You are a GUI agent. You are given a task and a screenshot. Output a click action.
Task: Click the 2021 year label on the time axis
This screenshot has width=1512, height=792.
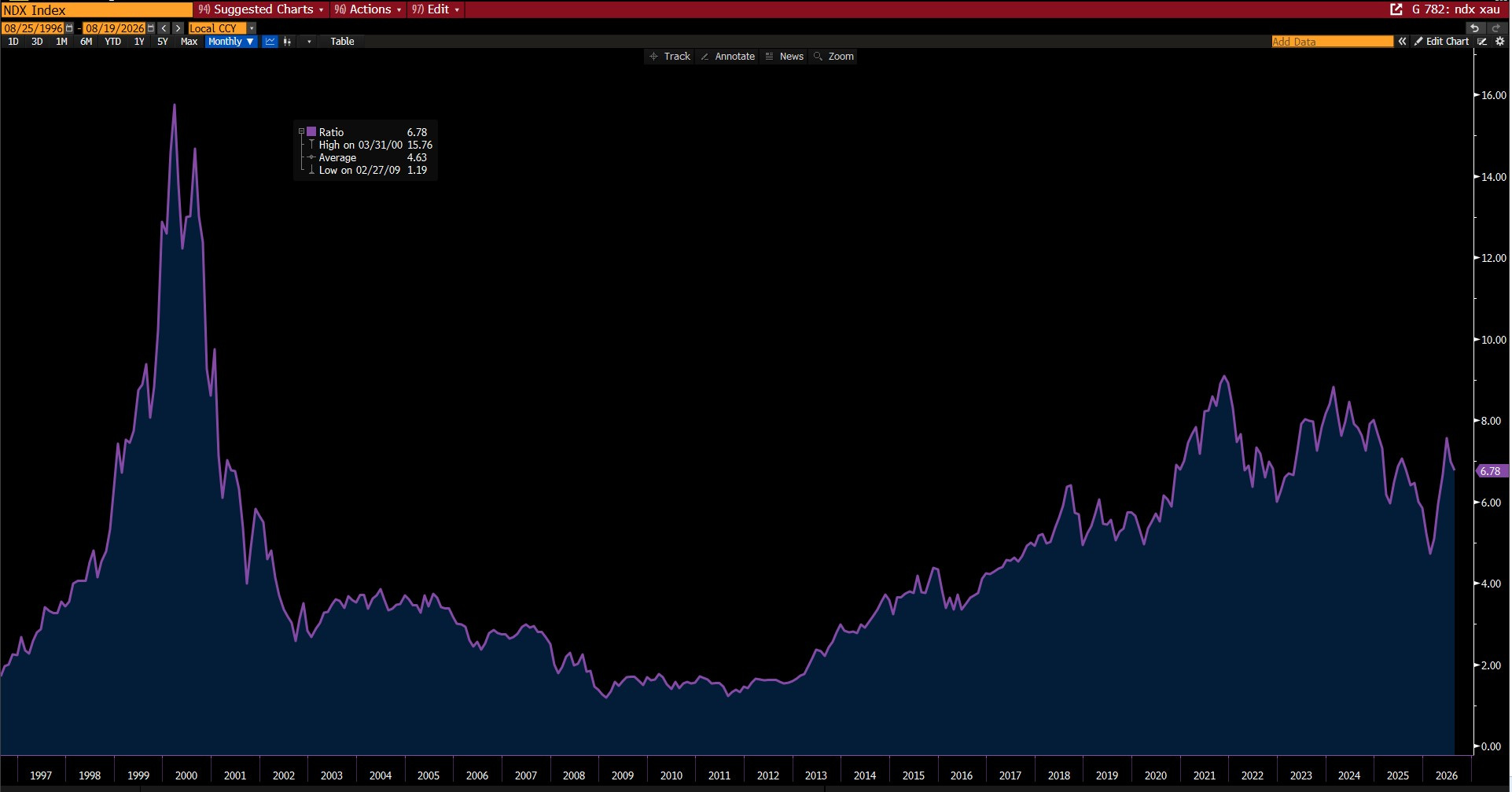1205,775
